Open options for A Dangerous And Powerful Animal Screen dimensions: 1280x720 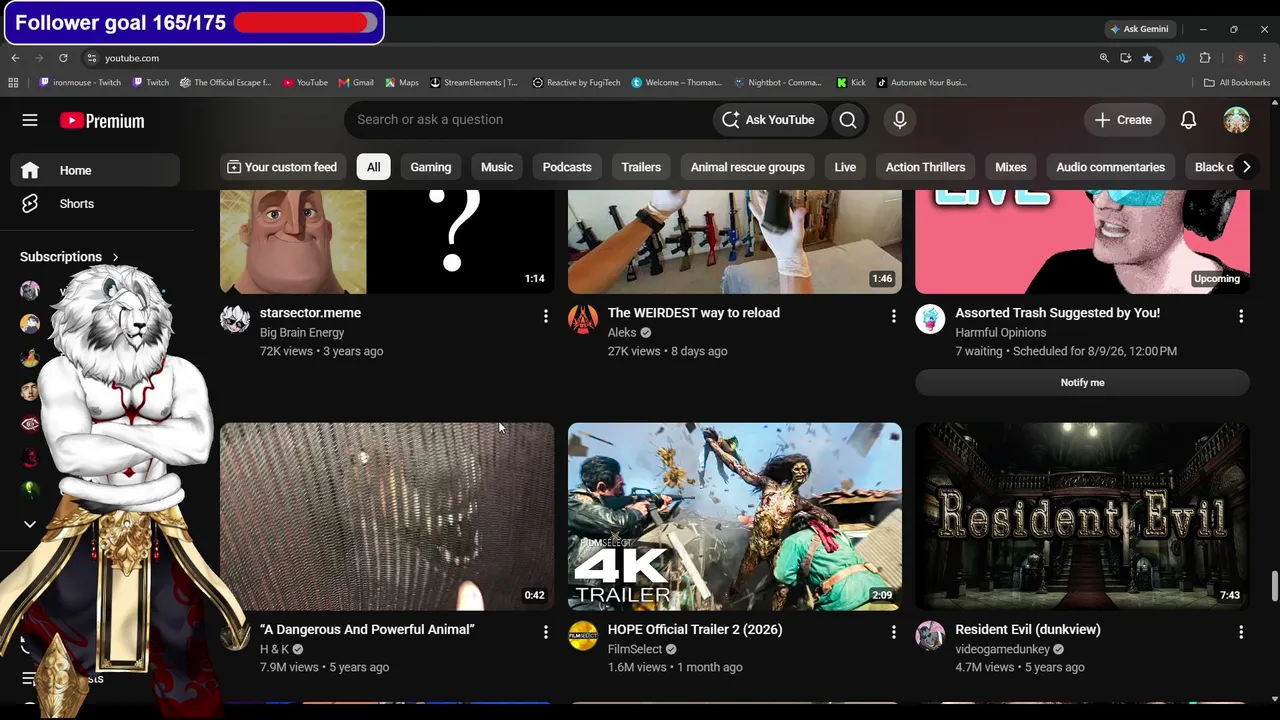pyautogui.click(x=546, y=632)
